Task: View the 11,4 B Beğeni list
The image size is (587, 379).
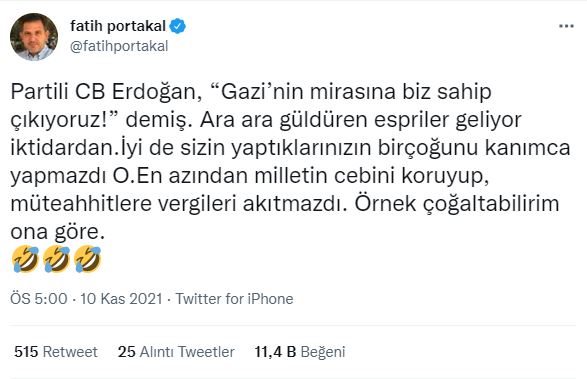Action: pyautogui.click(x=299, y=352)
